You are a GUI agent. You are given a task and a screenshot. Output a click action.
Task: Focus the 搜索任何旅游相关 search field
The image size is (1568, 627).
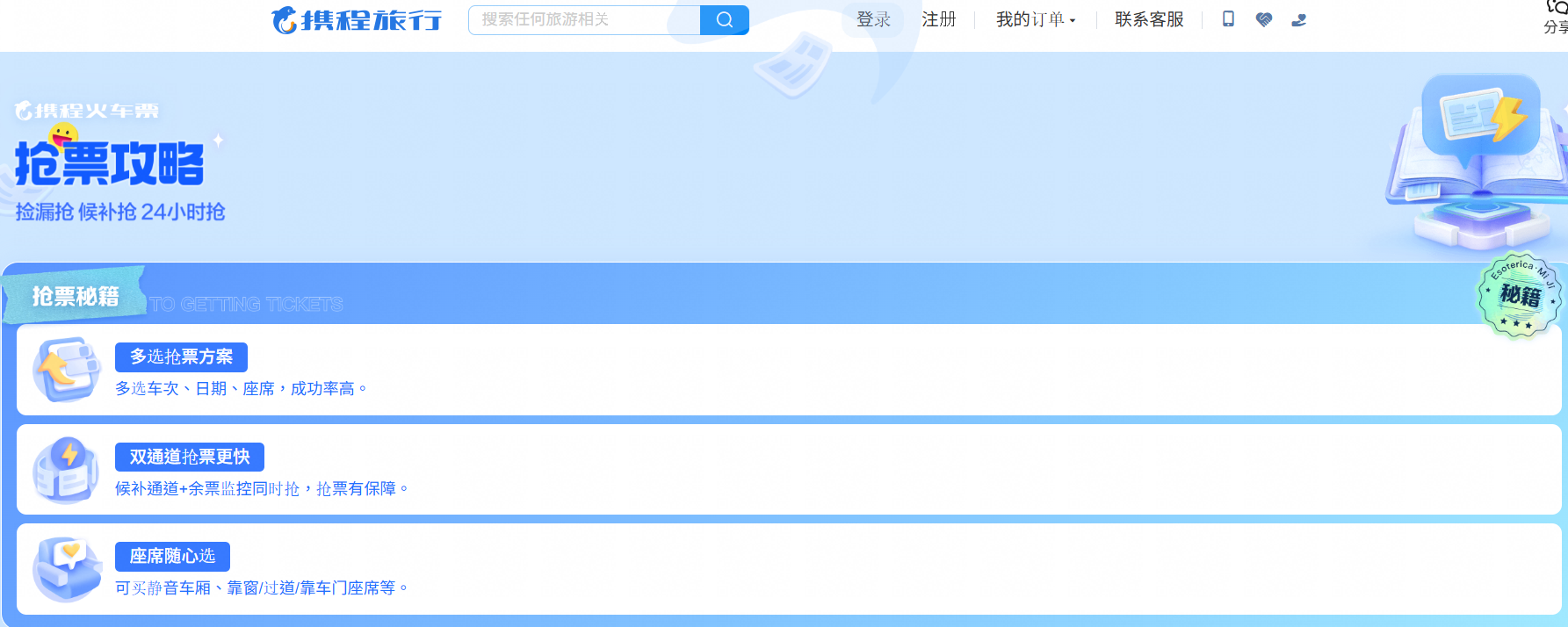pyautogui.click(x=584, y=19)
